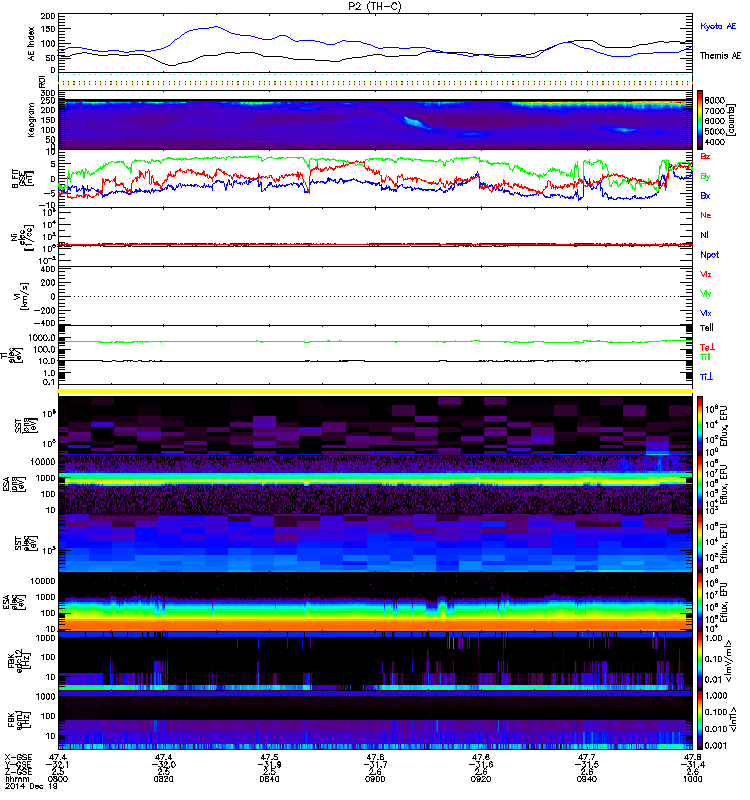
Task: Click the yellow horizontal bar above SST panel
Action: pyautogui.click(x=375, y=391)
